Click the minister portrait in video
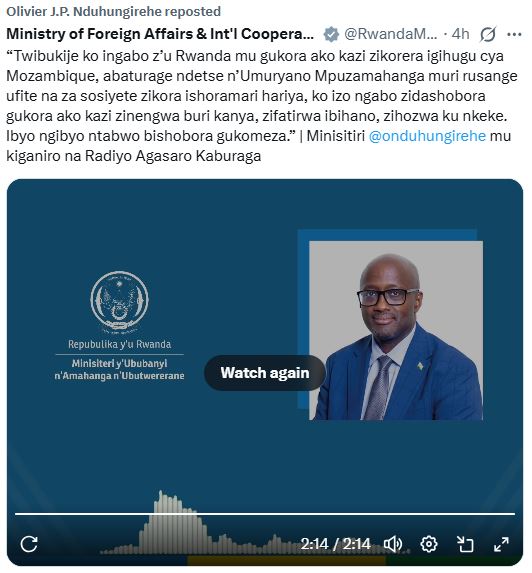532x573 pixels. pos(396,330)
